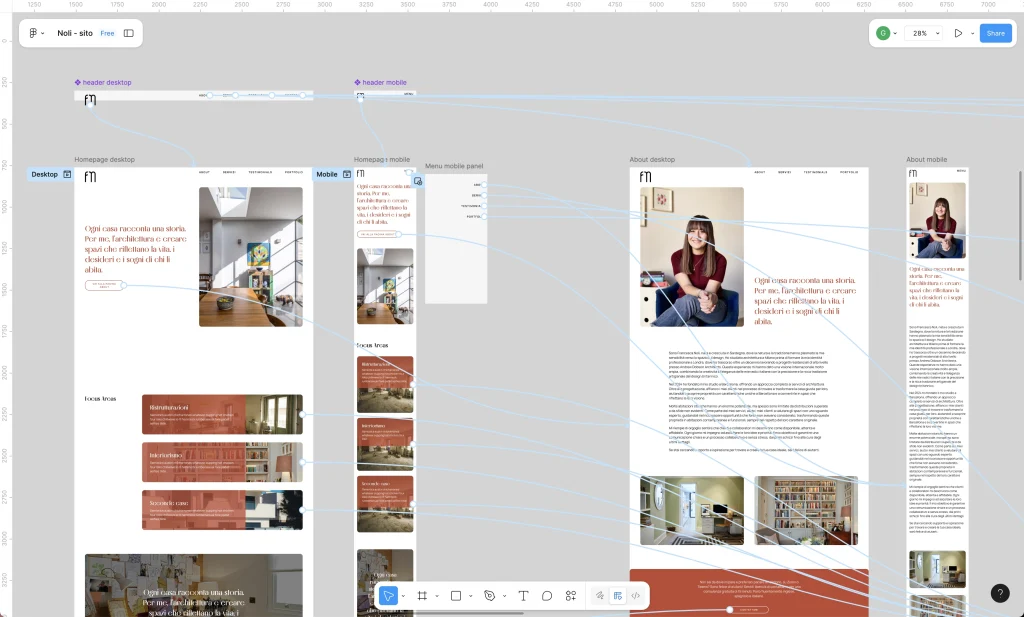The height and width of the screenshot is (617, 1024).
Task: Open the 28% zoom dropdown
Action: pyautogui.click(x=923, y=33)
